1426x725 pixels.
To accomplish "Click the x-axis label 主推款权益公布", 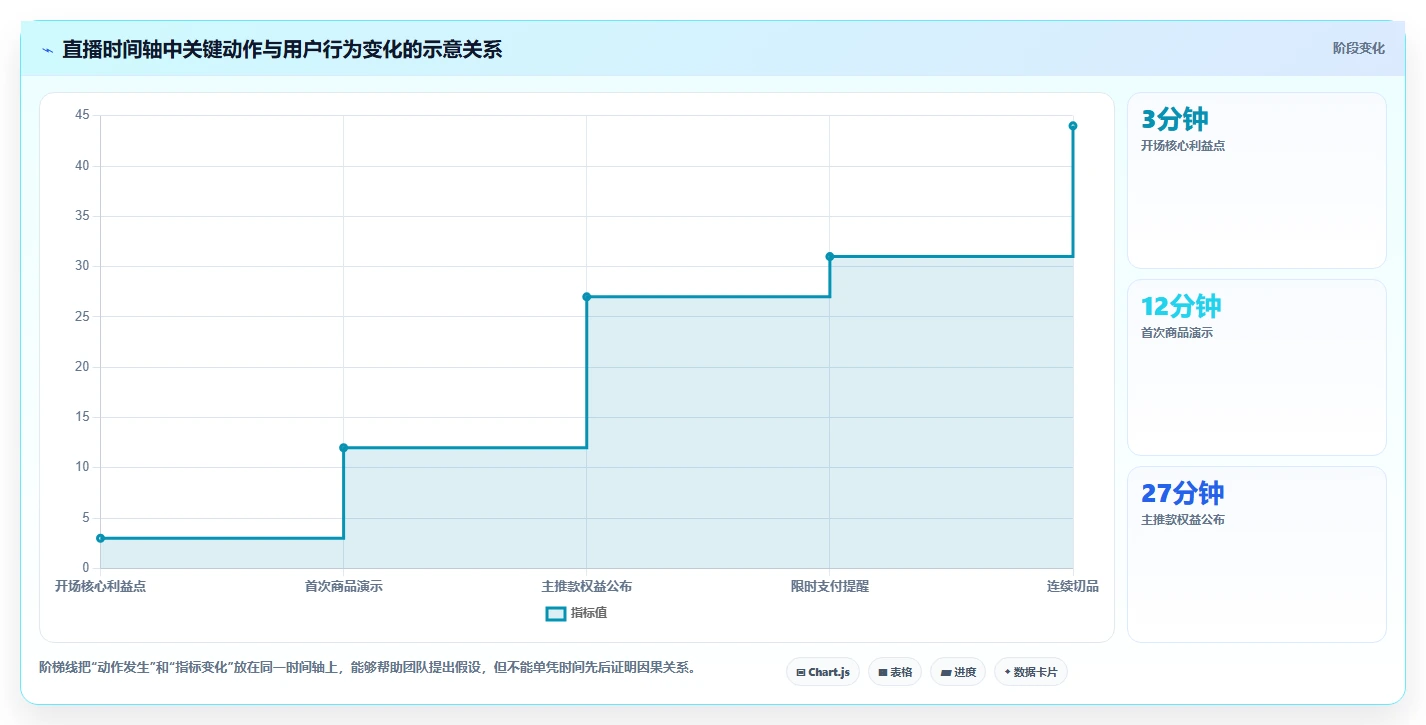I will click(x=587, y=586).
